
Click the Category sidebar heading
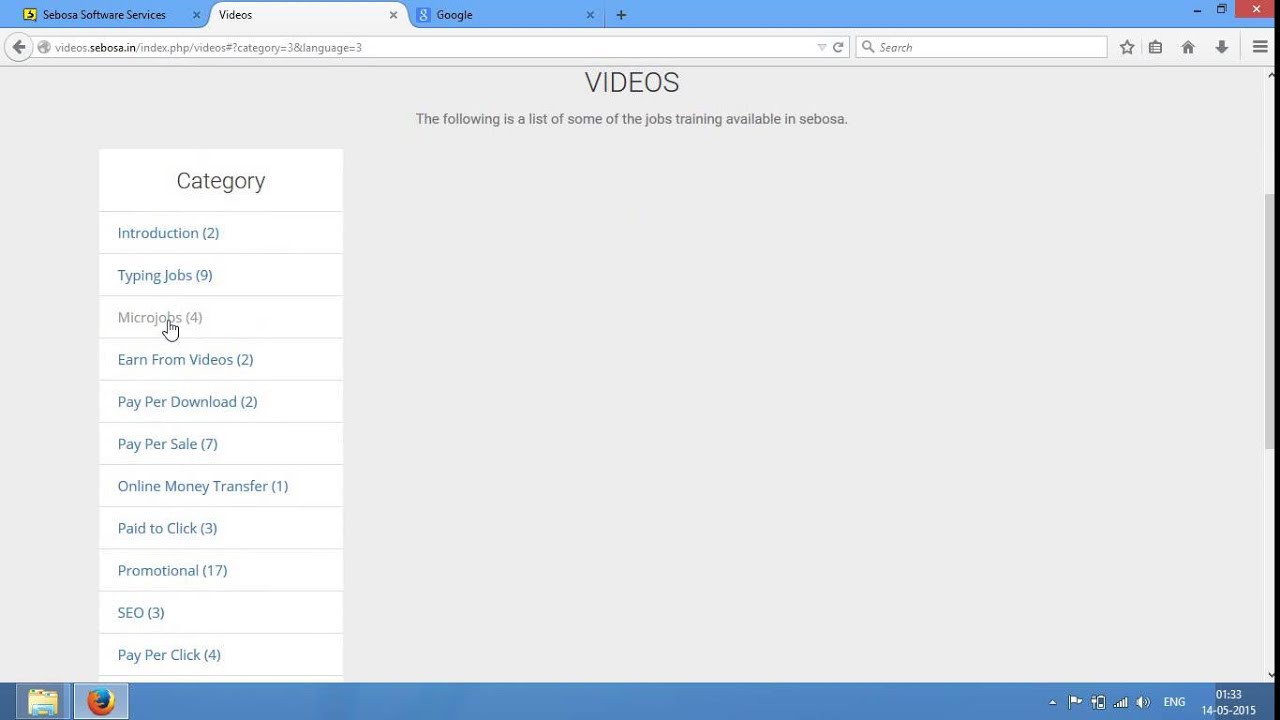point(221,181)
